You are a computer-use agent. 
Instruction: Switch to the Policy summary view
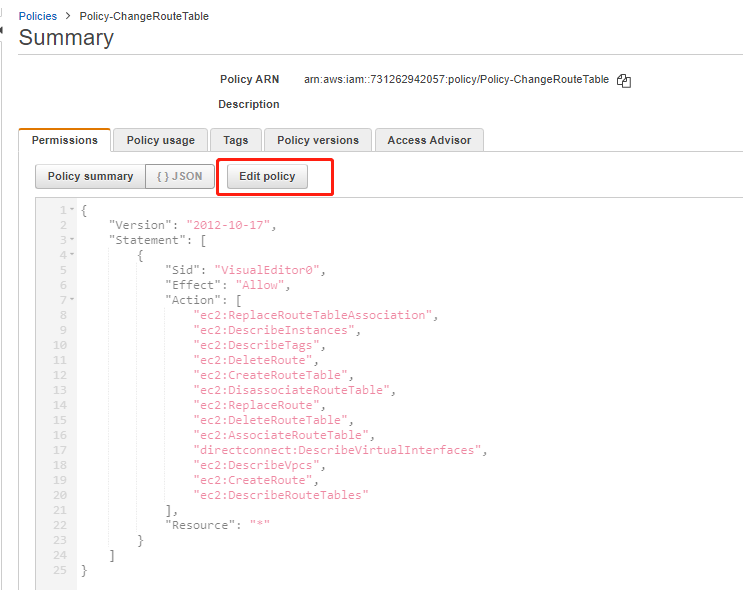coord(90,176)
